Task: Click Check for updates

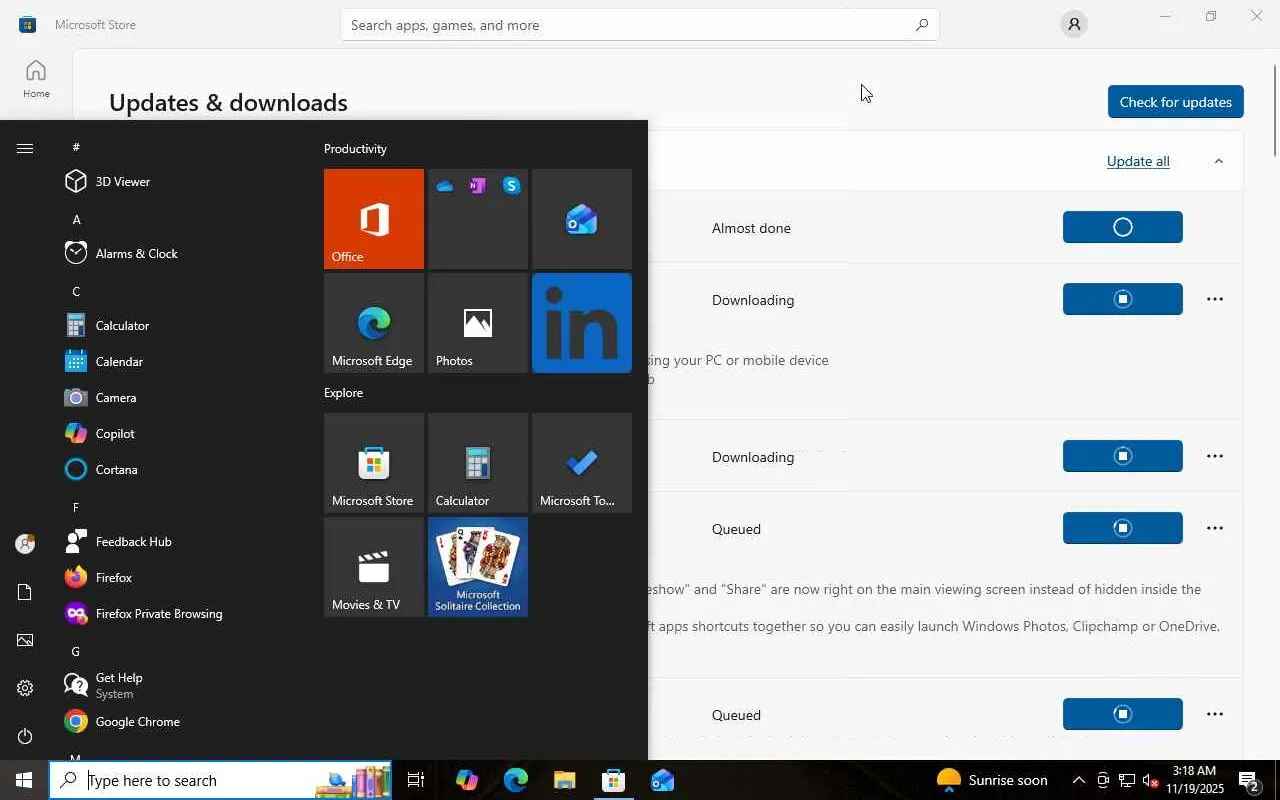Action: pyautogui.click(x=1175, y=102)
